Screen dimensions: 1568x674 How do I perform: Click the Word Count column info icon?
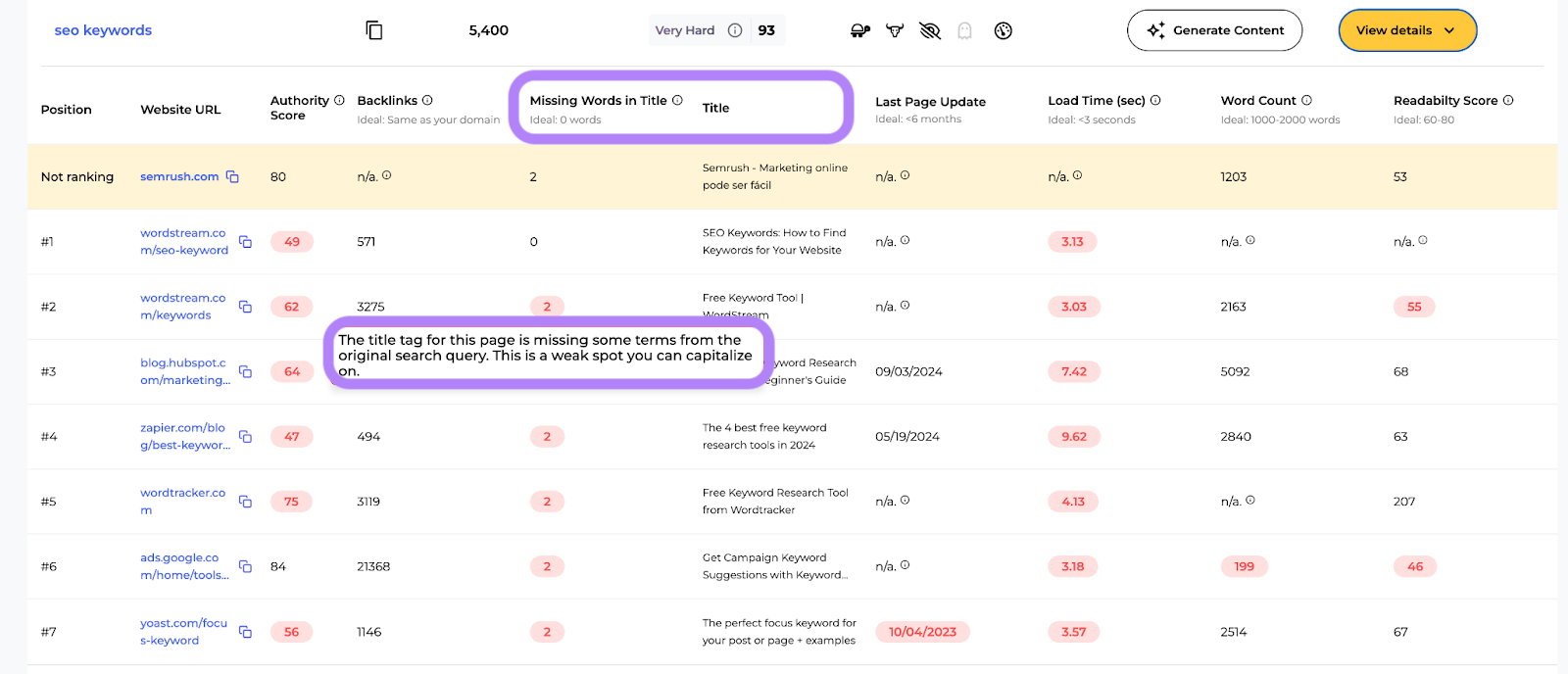coord(1306,100)
